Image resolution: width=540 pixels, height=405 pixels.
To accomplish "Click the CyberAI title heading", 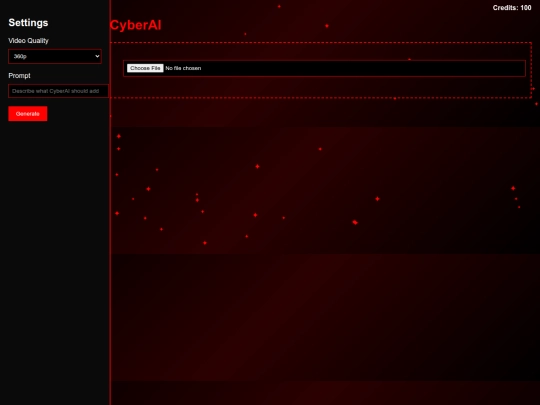I will (x=135, y=25).
